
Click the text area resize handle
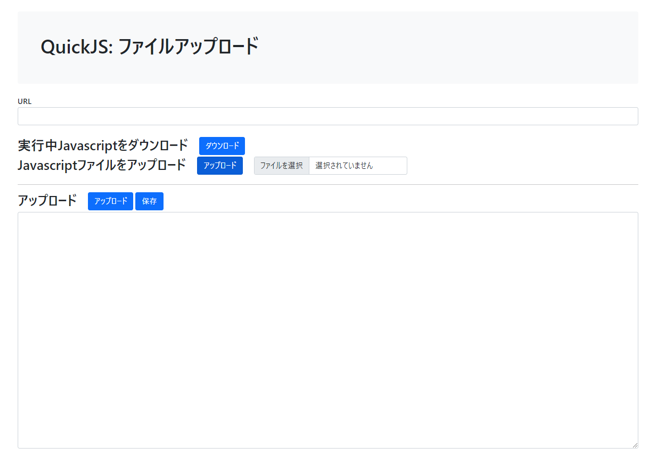pyautogui.click(x=635, y=445)
